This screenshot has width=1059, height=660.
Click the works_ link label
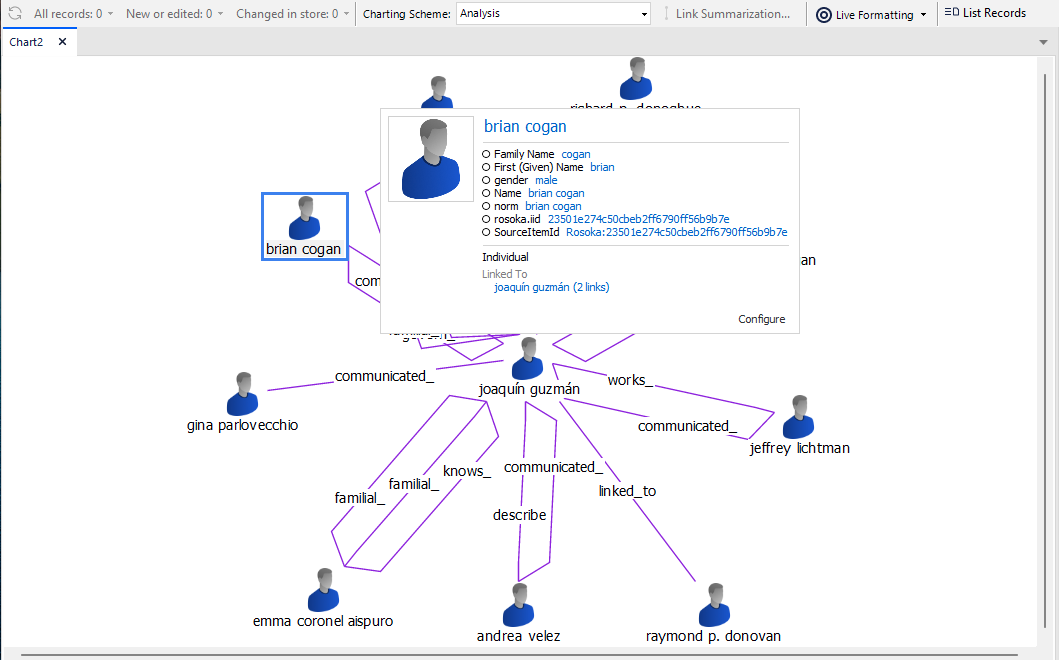tap(630, 380)
